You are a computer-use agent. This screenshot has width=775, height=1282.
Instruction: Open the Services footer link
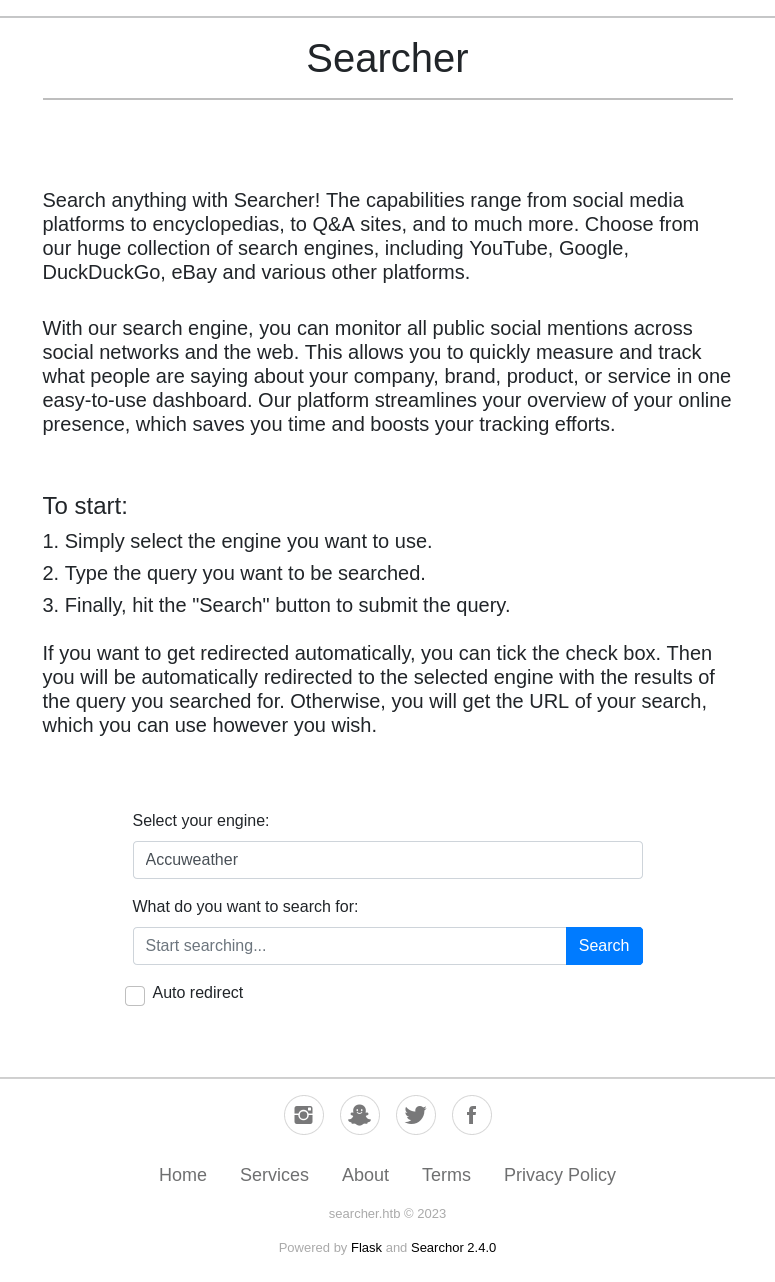point(274,1175)
